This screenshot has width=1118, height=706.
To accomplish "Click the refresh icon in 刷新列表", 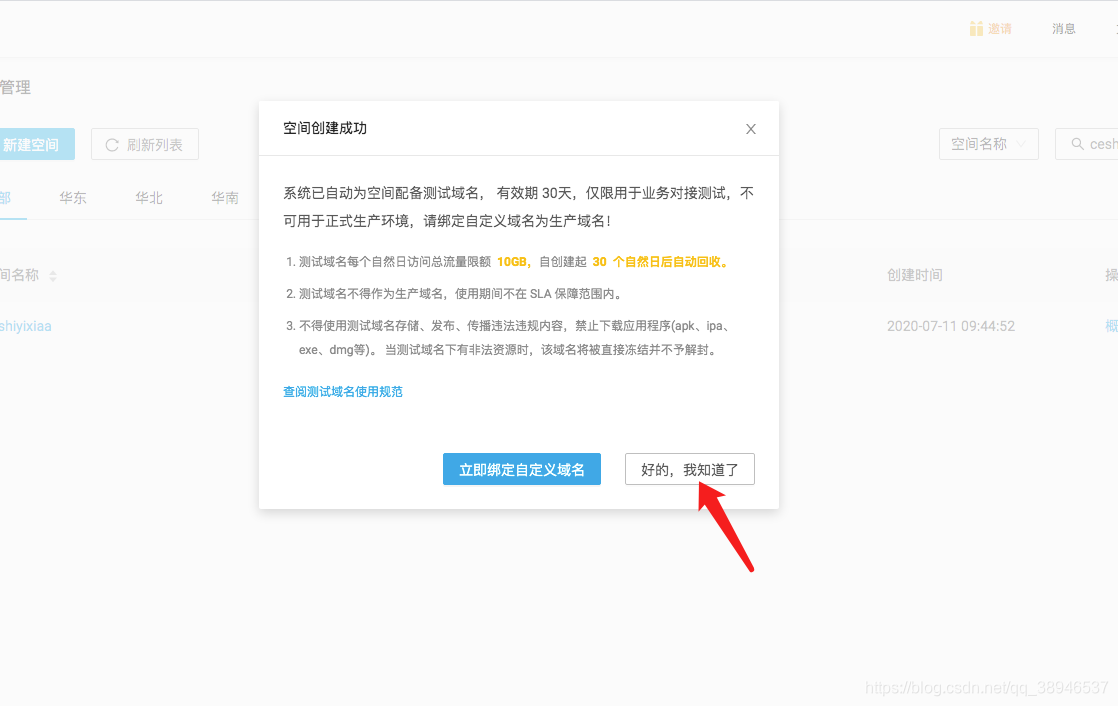I will point(112,145).
